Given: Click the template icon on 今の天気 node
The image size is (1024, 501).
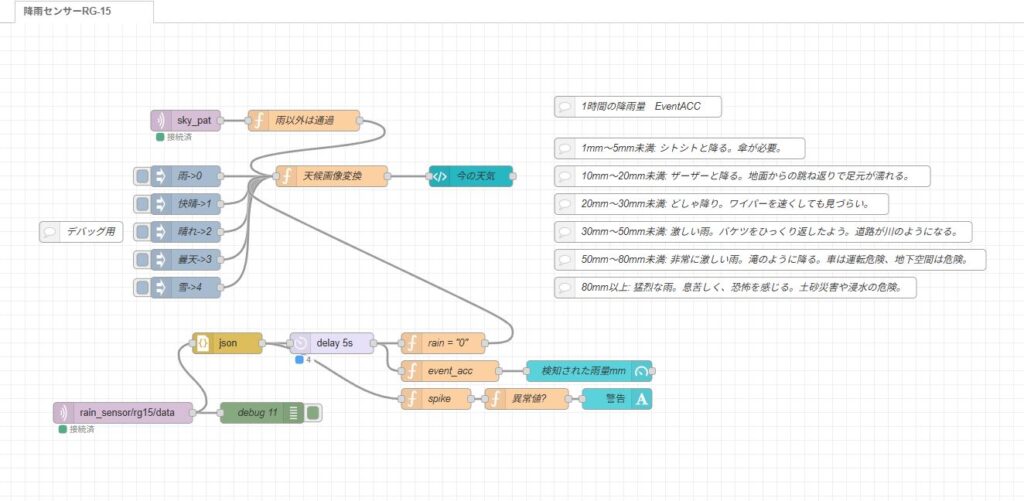Looking at the screenshot, I should pos(439,176).
